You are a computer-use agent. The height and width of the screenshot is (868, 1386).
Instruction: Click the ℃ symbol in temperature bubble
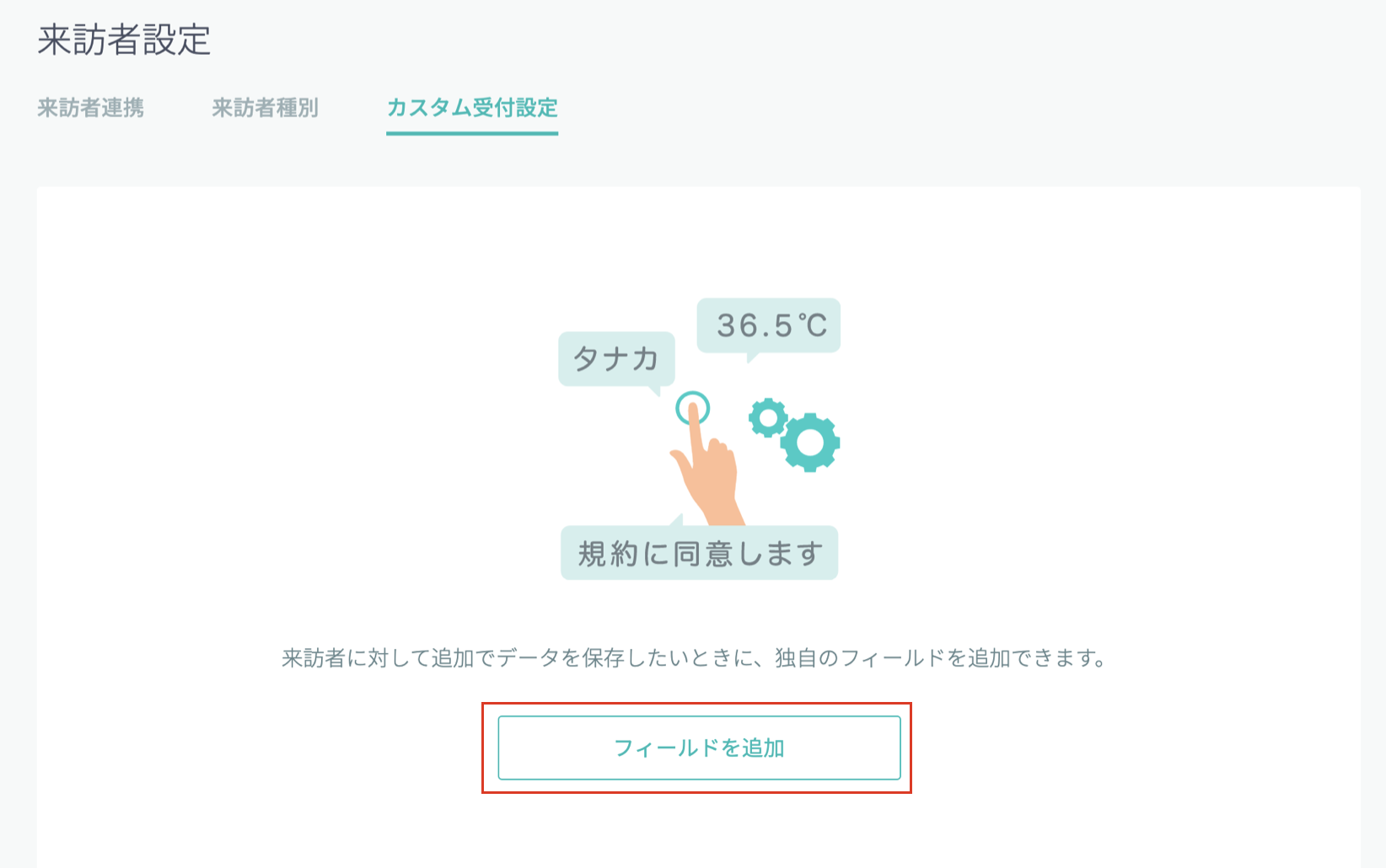814,325
